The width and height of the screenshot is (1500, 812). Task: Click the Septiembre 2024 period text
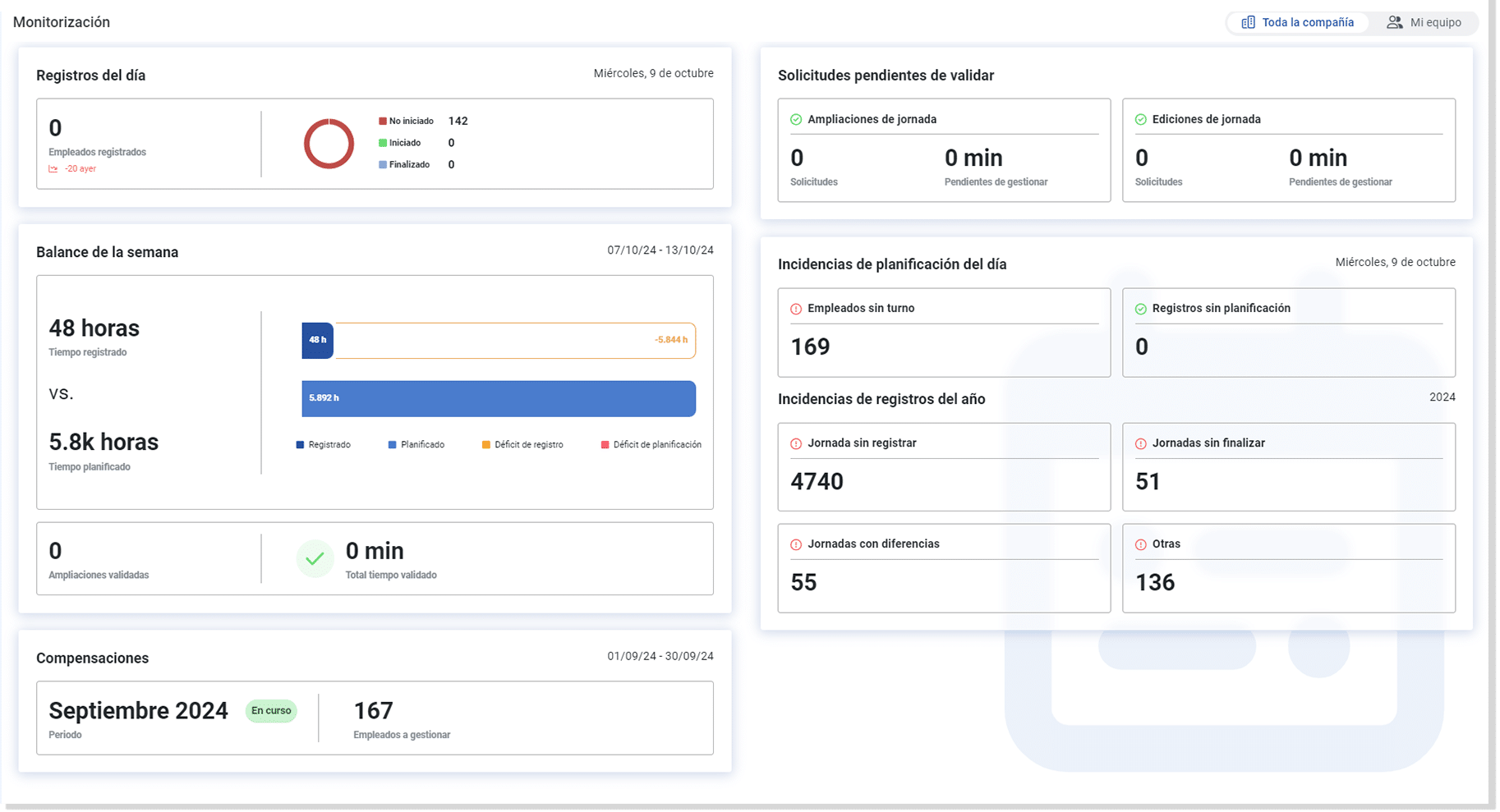138,711
